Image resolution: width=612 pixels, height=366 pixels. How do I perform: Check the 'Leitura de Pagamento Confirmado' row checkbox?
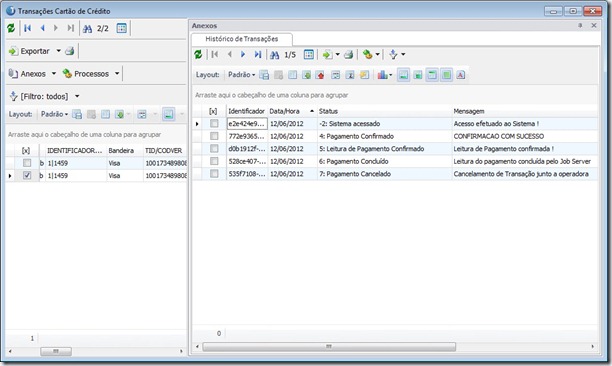(x=214, y=149)
